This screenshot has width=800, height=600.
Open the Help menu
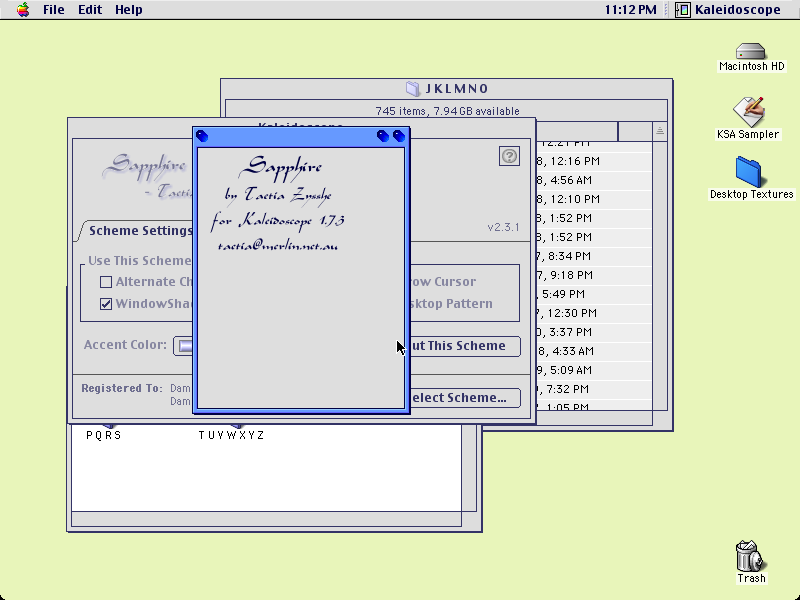tap(129, 9)
